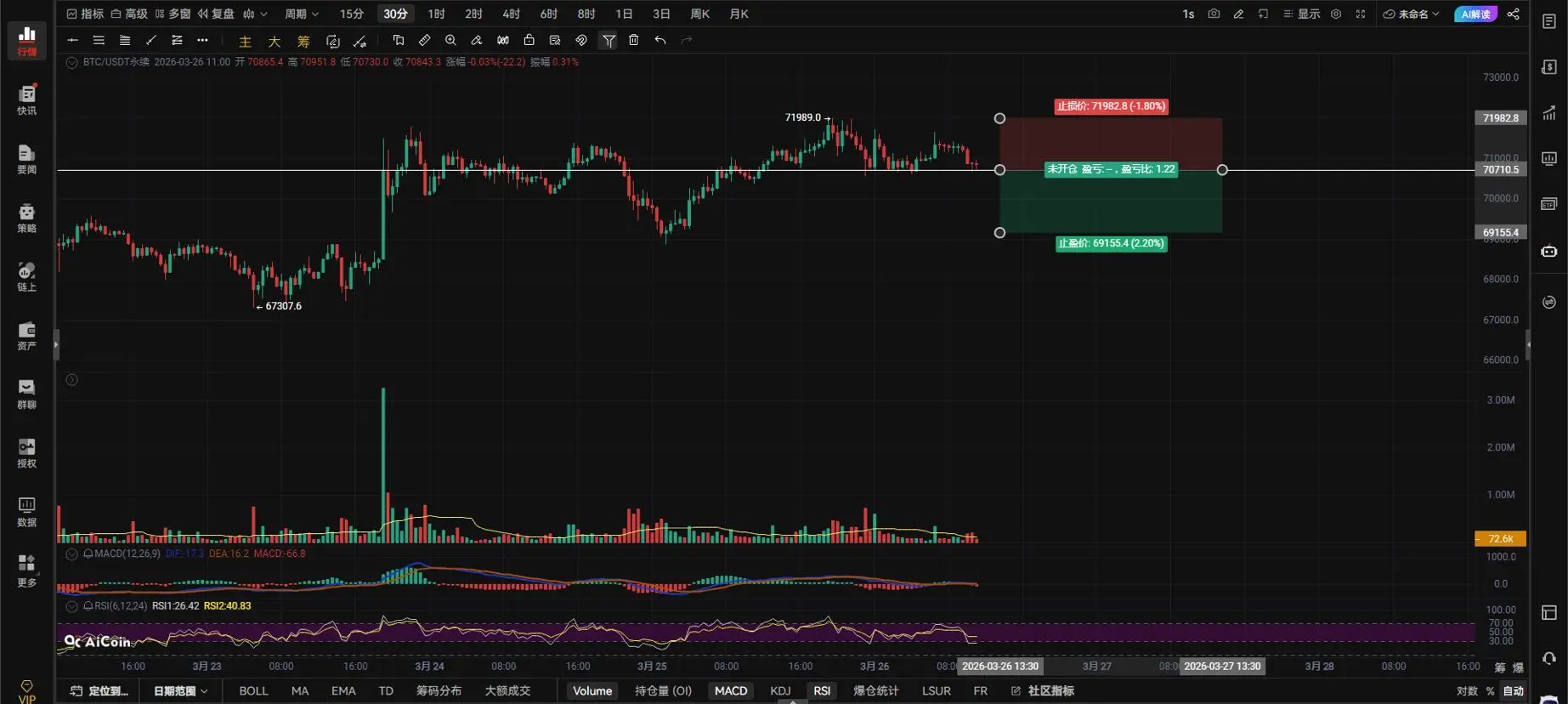Switch to the 4时 timeframe
Image resolution: width=1568 pixels, height=704 pixels.
(x=511, y=14)
